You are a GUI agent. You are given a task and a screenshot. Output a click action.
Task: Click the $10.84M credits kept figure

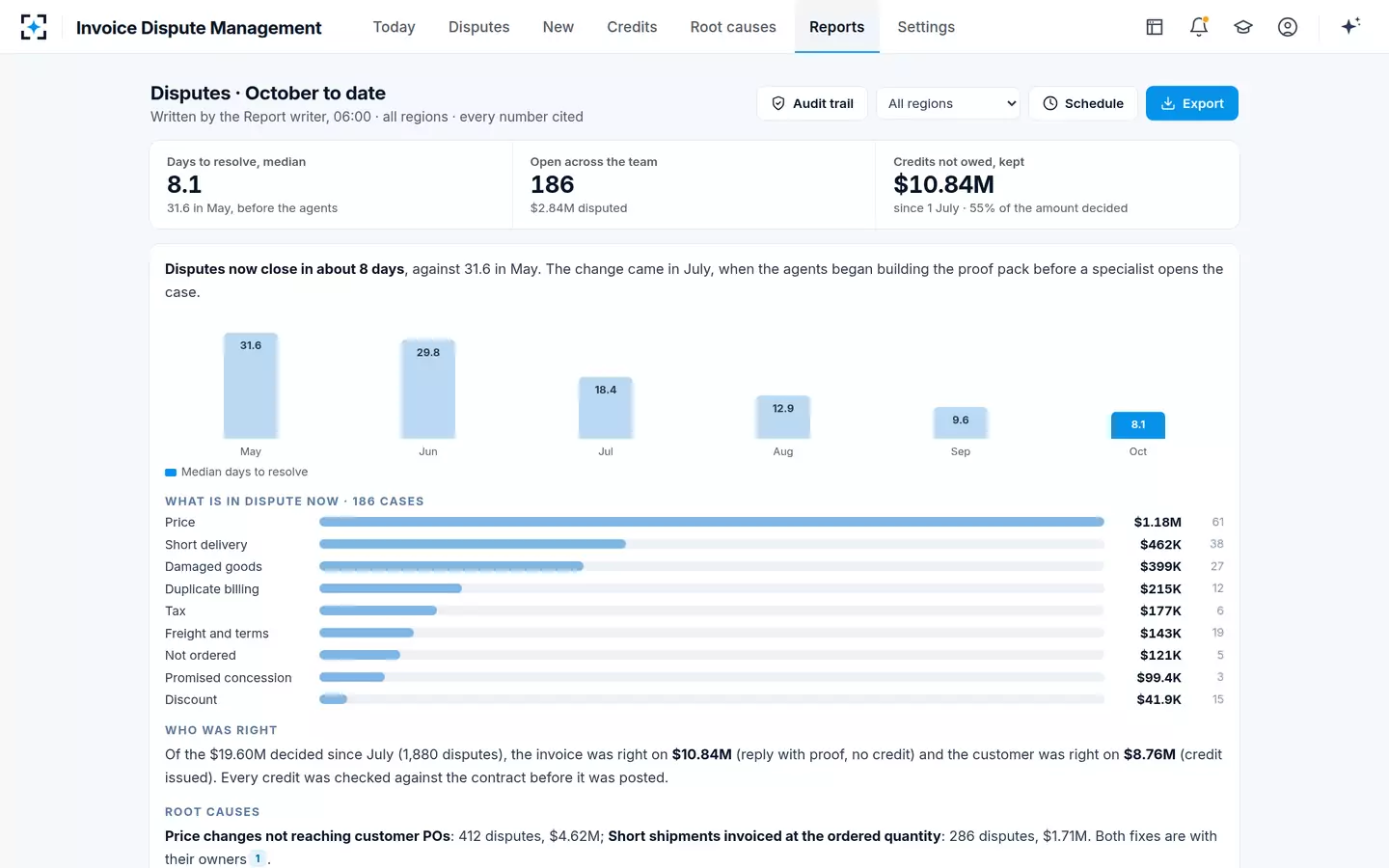point(943,184)
